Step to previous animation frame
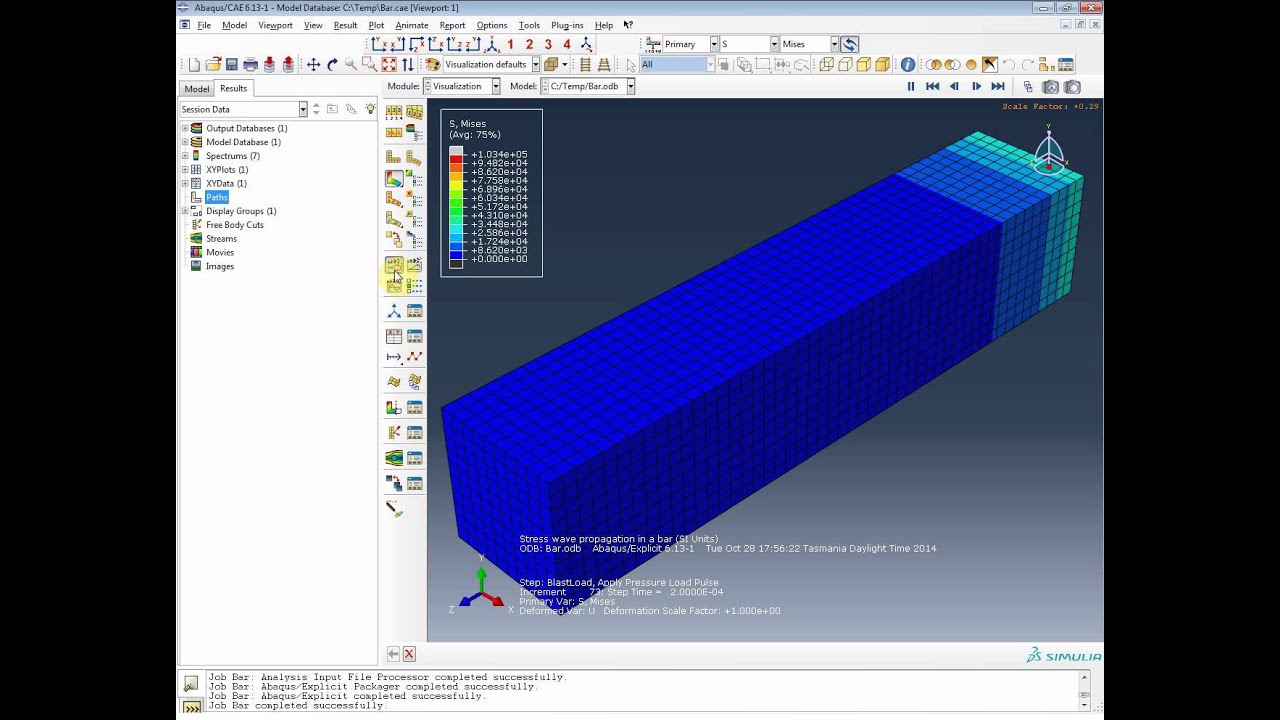Image resolution: width=1280 pixels, height=720 pixels. pyautogui.click(x=954, y=87)
